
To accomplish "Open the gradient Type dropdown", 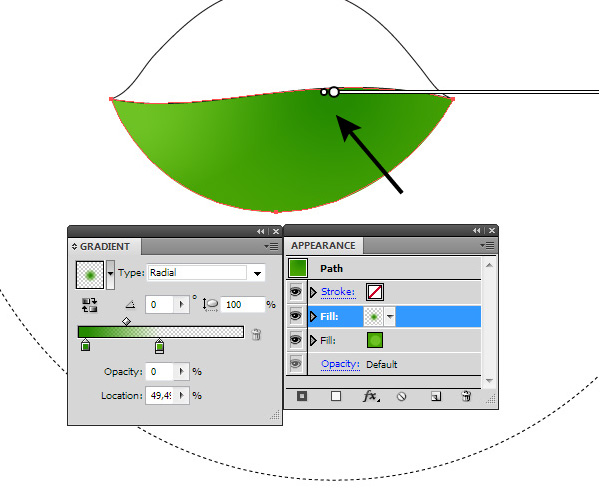I will [x=258, y=273].
